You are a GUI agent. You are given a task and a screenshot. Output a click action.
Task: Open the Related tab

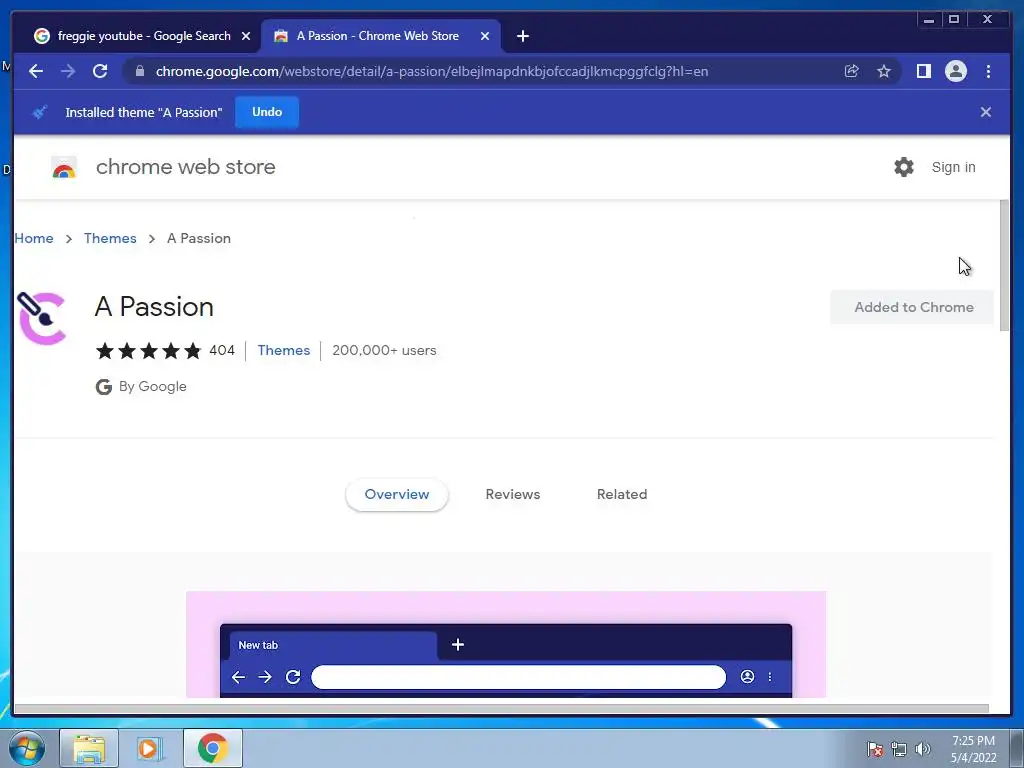[622, 494]
